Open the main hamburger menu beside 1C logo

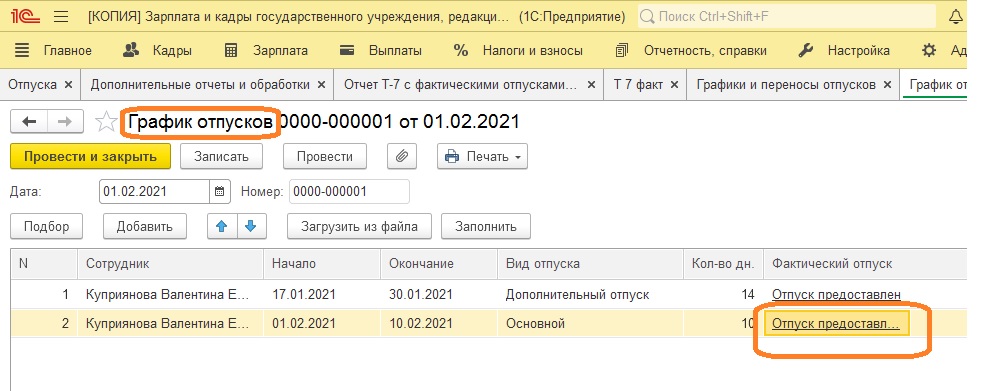(61, 16)
